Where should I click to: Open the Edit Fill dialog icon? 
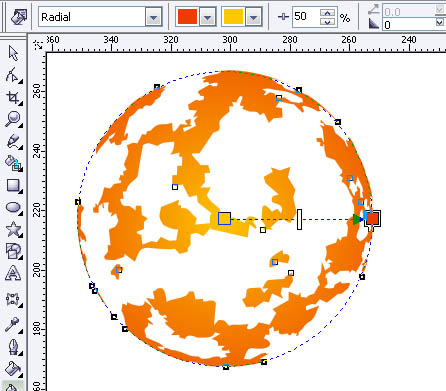point(19,17)
